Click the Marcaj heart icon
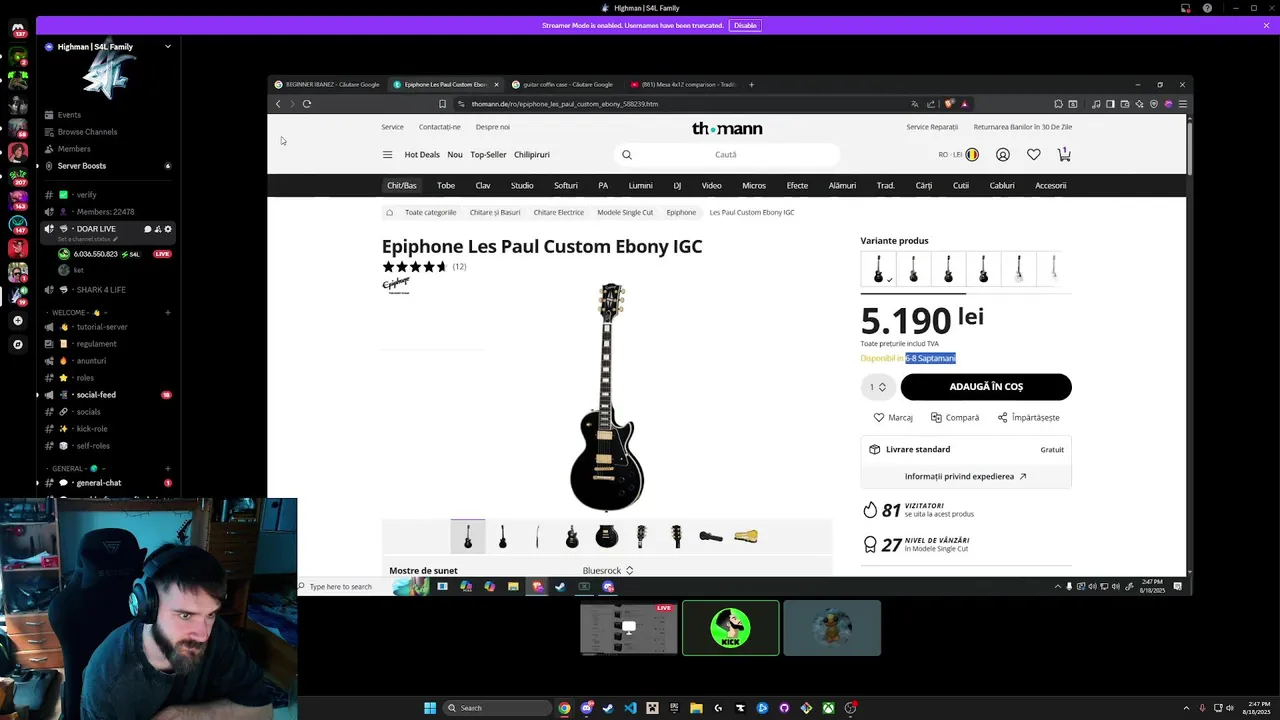 879,417
